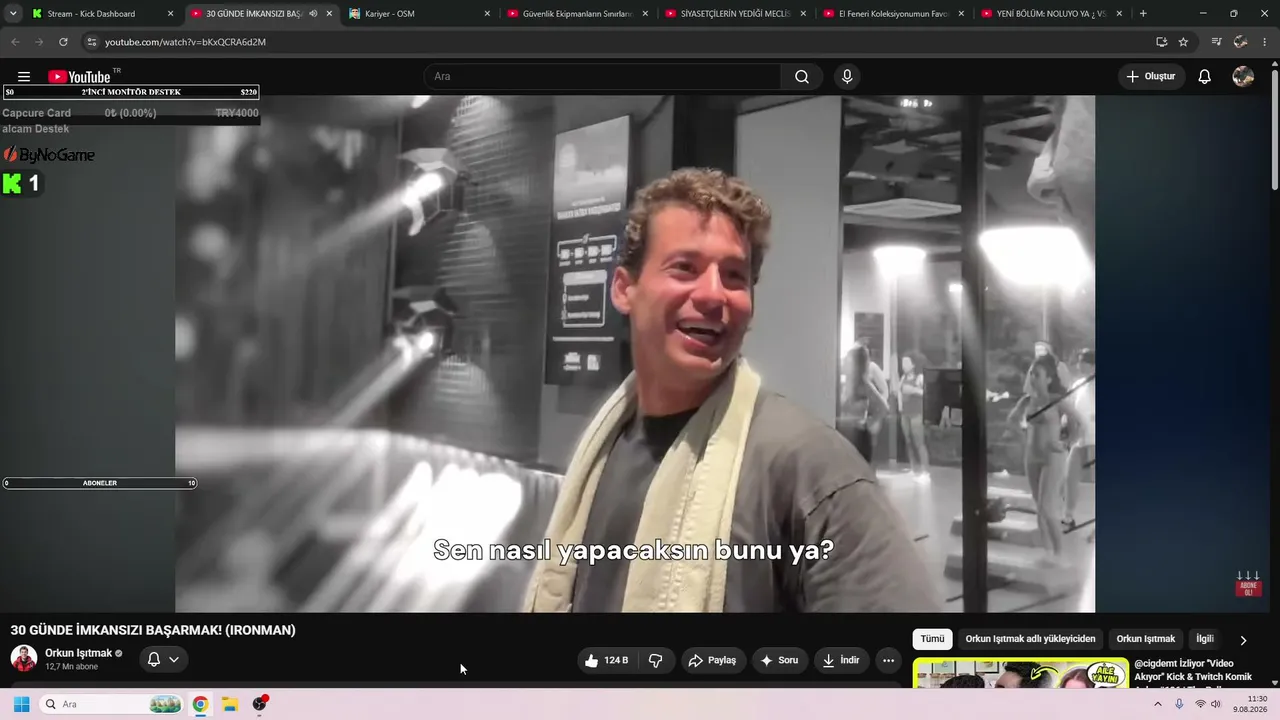Focus the Chrome address bar URL
Image resolution: width=1280 pixels, height=720 pixels.
pos(185,42)
